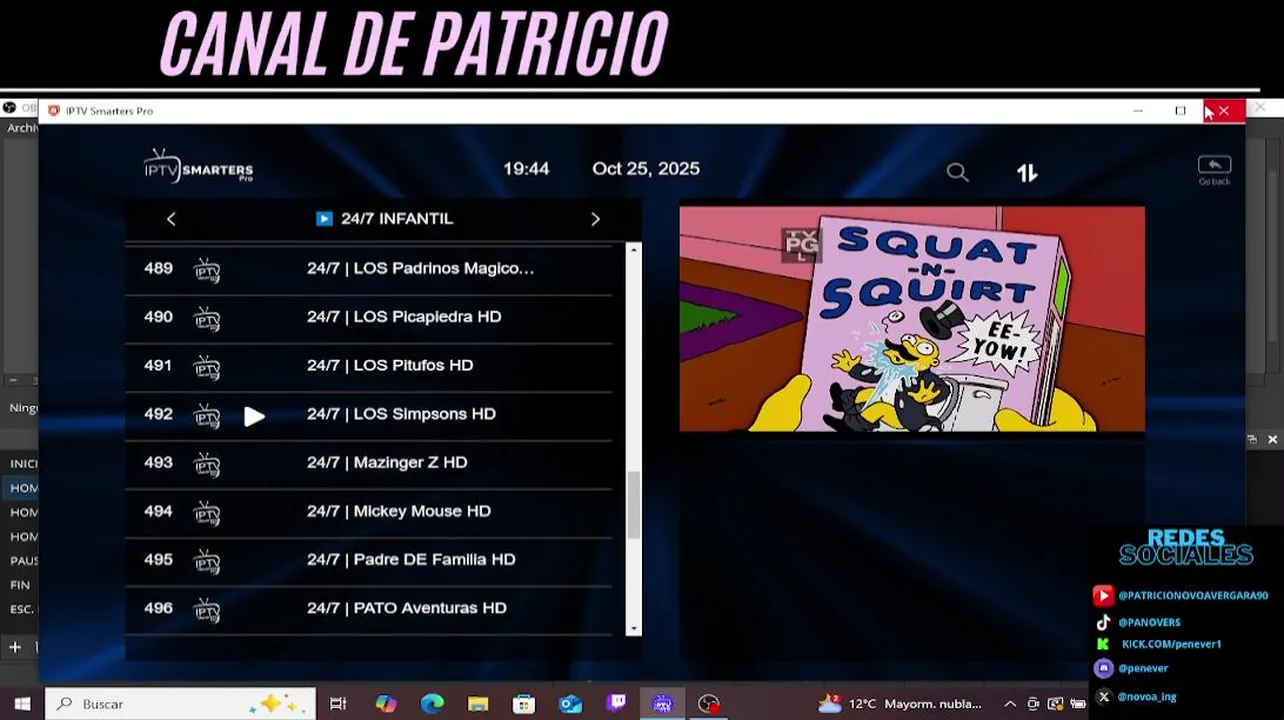Select channel 24/7 | Mickey Mouse HD
1284x720 pixels.
368,511
